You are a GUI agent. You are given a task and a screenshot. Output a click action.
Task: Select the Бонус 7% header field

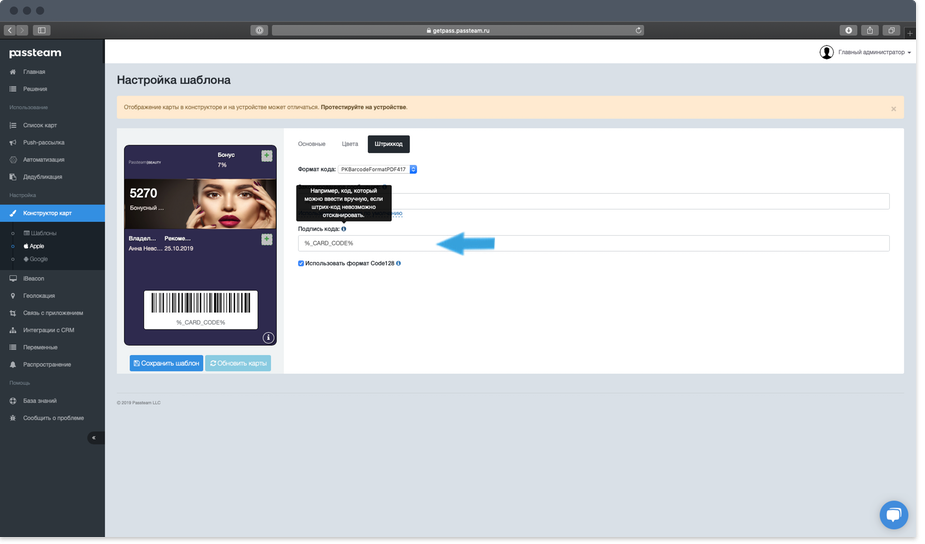click(x=226, y=160)
